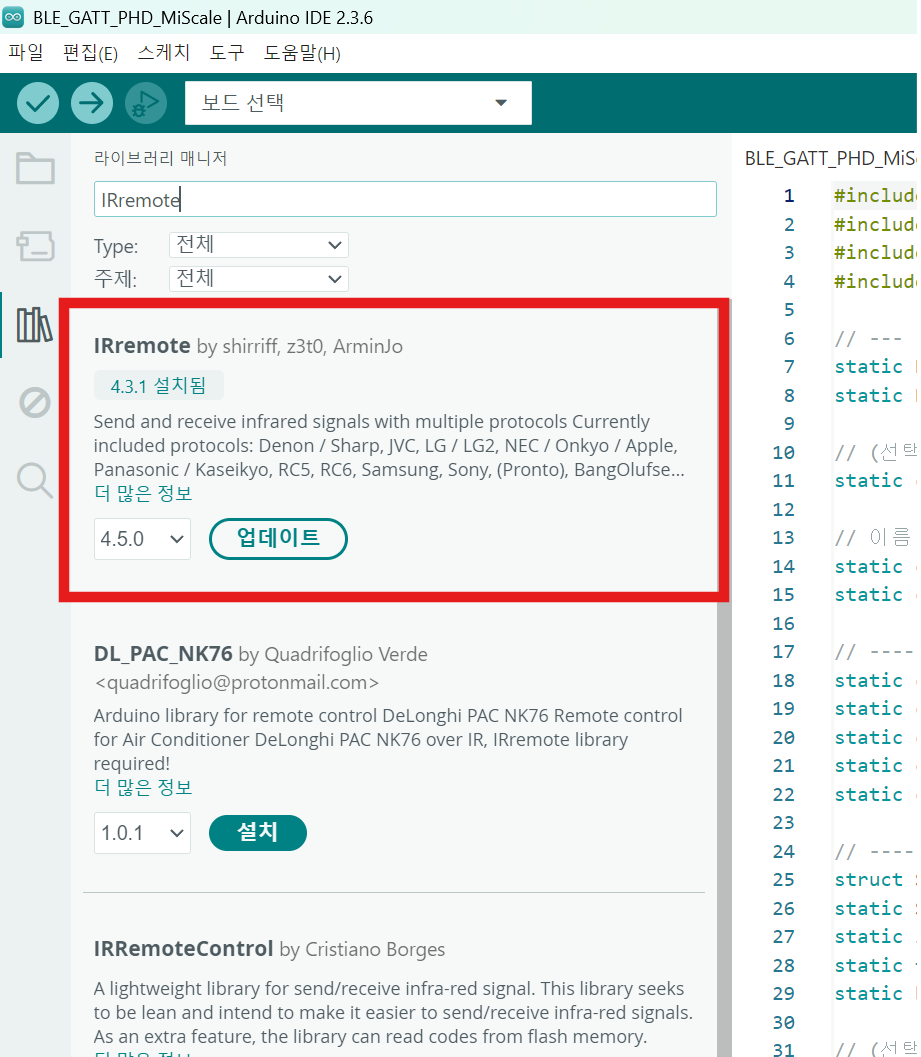The width and height of the screenshot is (921, 1057).
Task: Click the IRremote library title
Action: 142,346
